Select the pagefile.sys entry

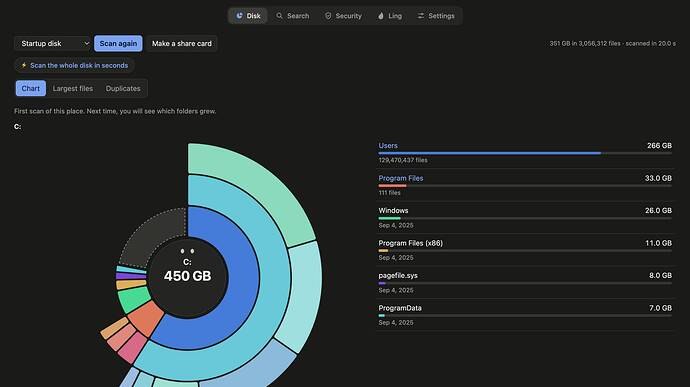tap(525, 282)
